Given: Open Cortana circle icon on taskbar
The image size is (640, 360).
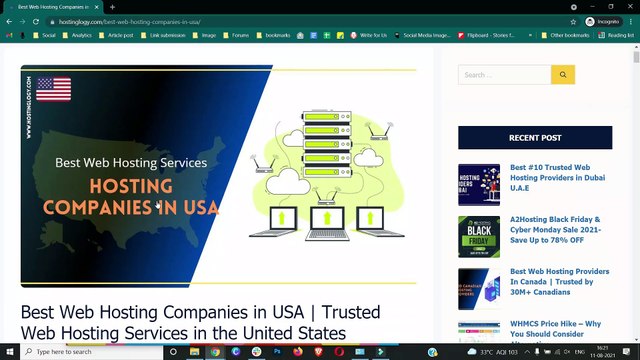Looking at the screenshot, I should [x=173, y=351].
